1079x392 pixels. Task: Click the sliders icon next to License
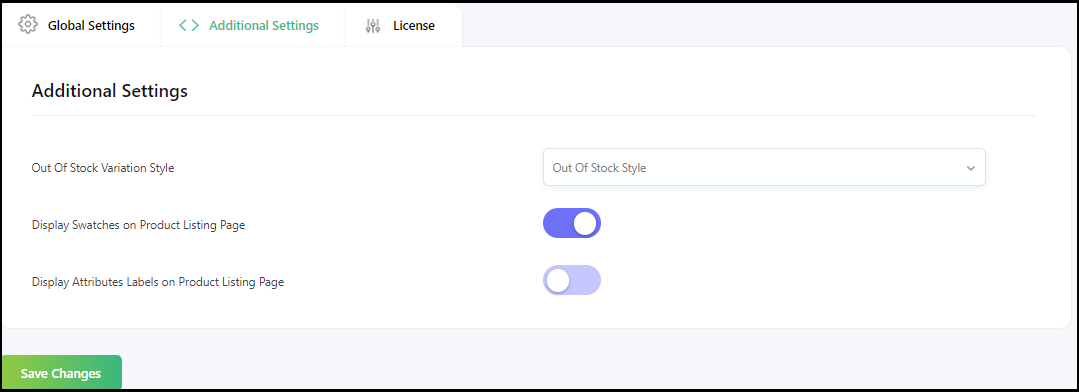(x=372, y=26)
